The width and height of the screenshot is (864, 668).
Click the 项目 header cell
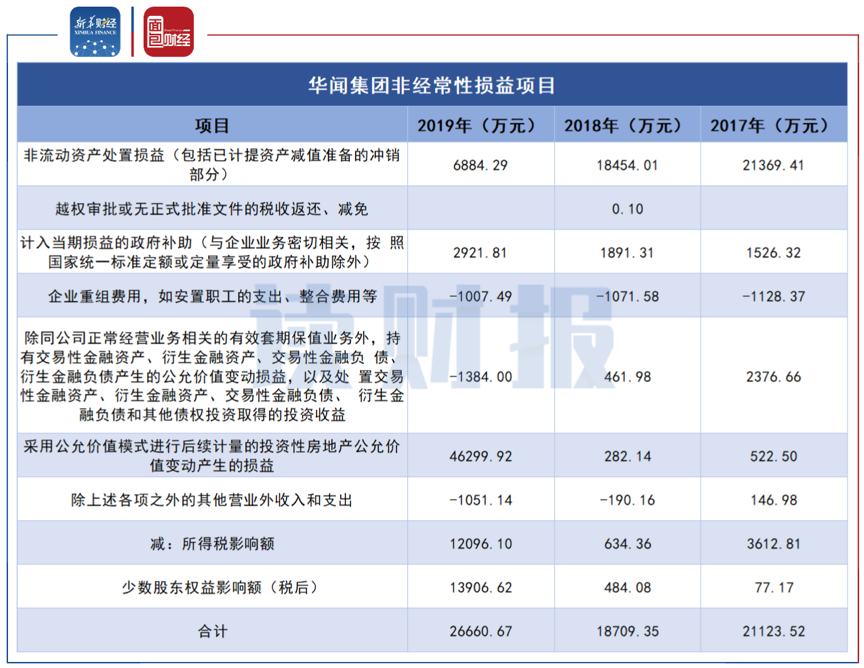[210, 125]
